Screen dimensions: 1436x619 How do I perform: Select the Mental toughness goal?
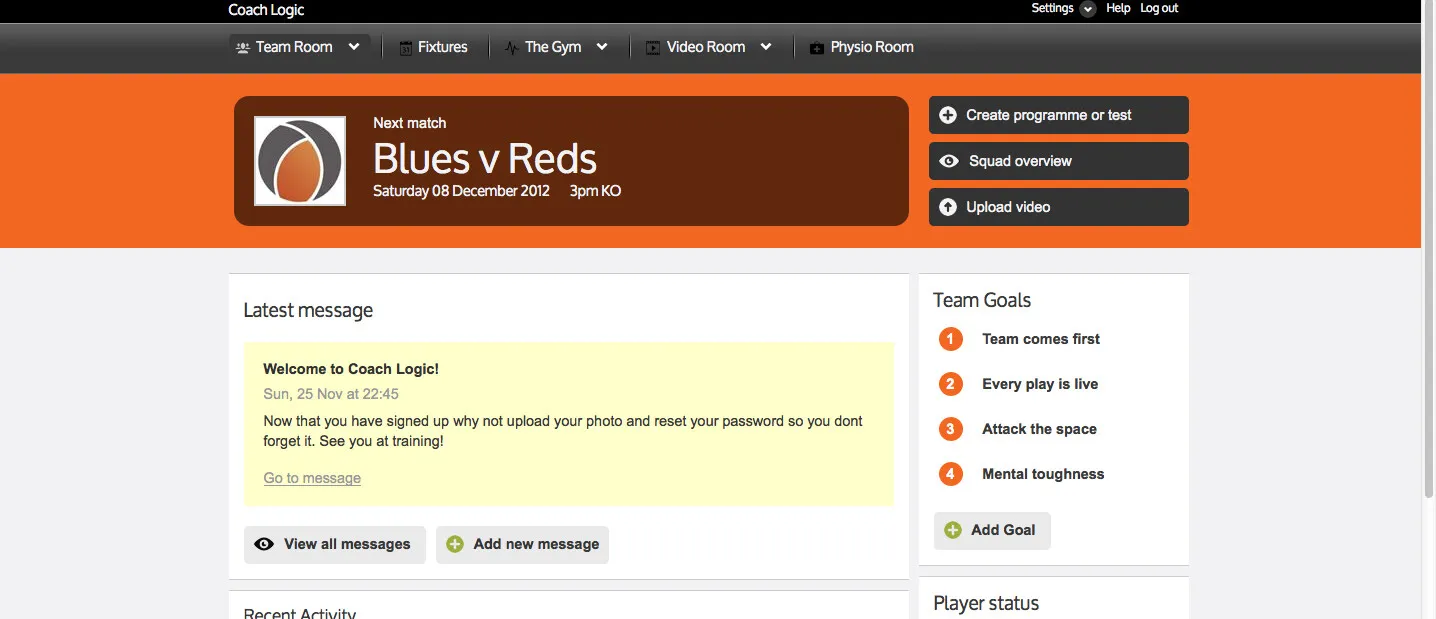tap(1043, 474)
